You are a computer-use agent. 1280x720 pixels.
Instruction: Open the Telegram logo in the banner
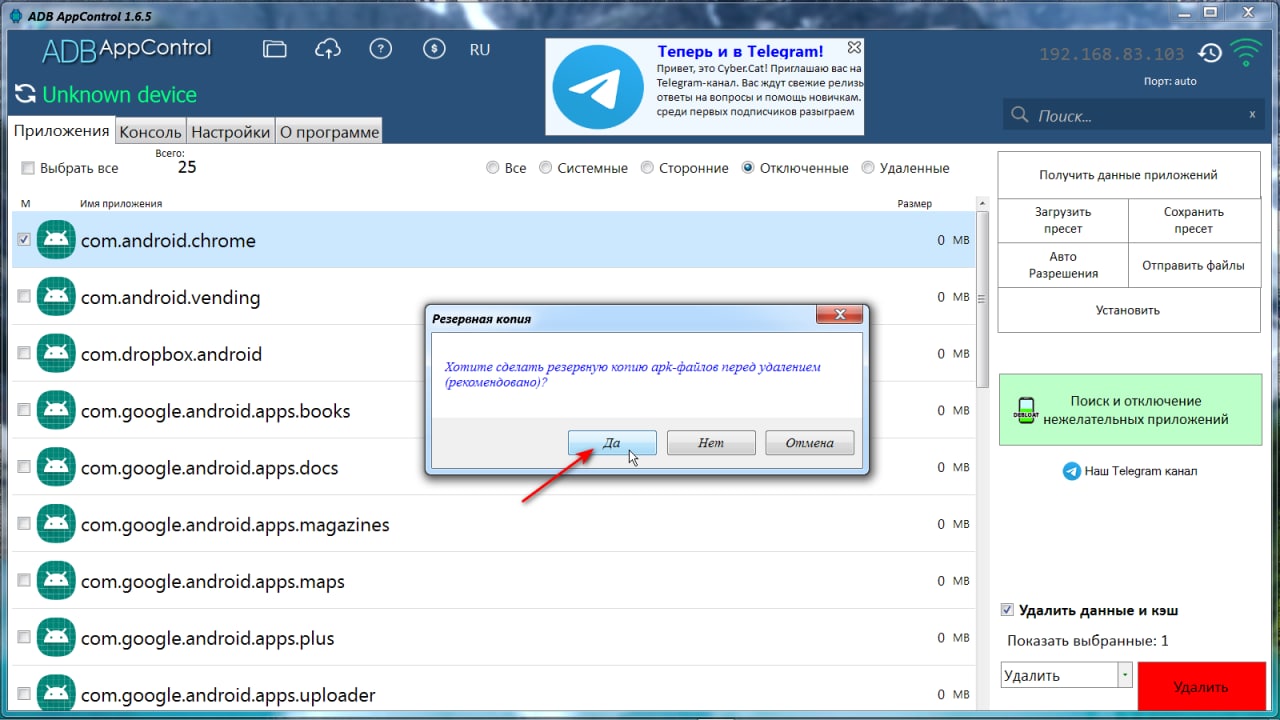(x=599, y=87)
